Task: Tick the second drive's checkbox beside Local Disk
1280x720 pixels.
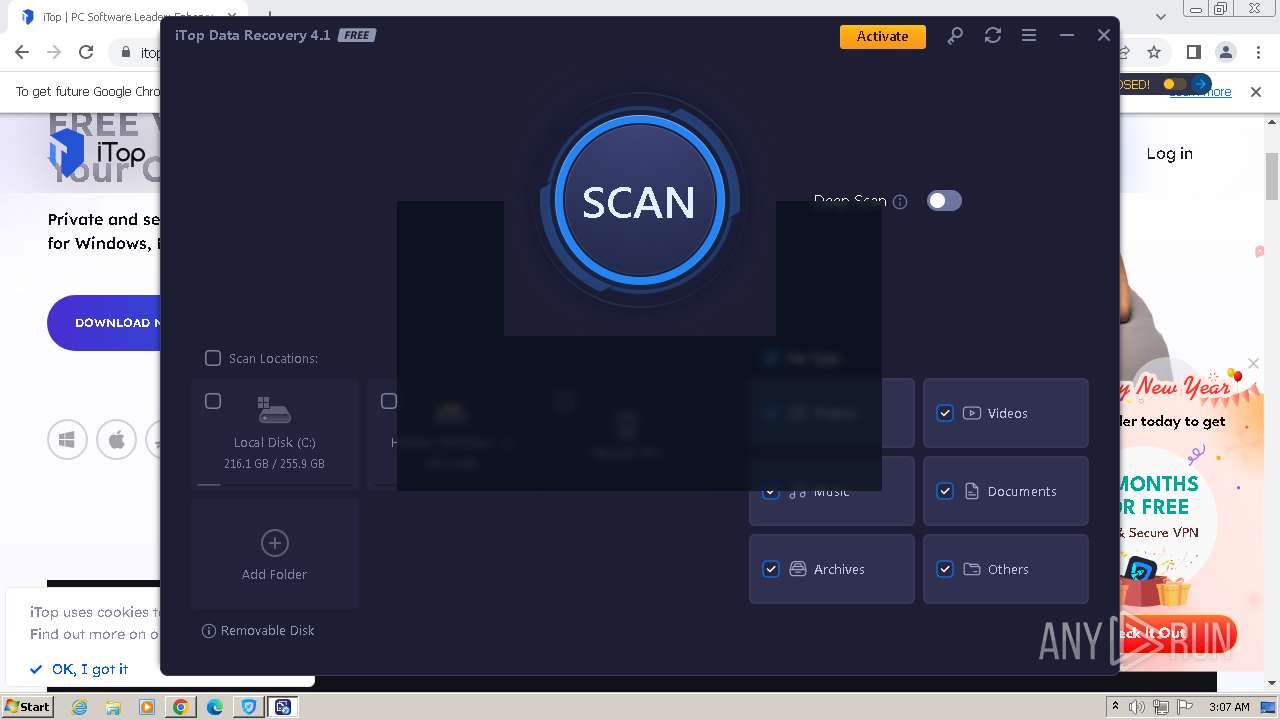Action: (389, 401)
